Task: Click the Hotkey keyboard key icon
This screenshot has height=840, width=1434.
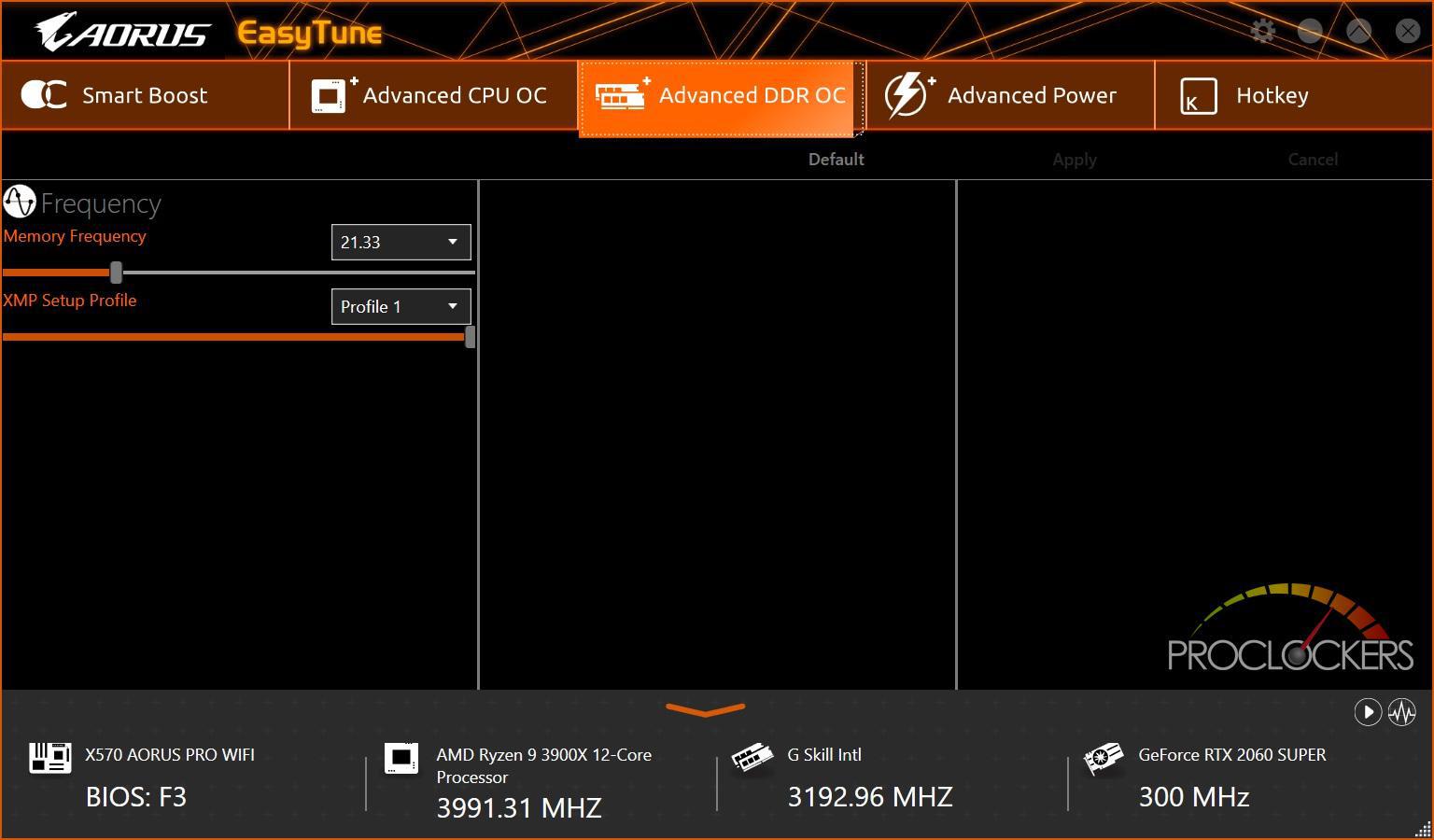Action: pos(1198,96)
